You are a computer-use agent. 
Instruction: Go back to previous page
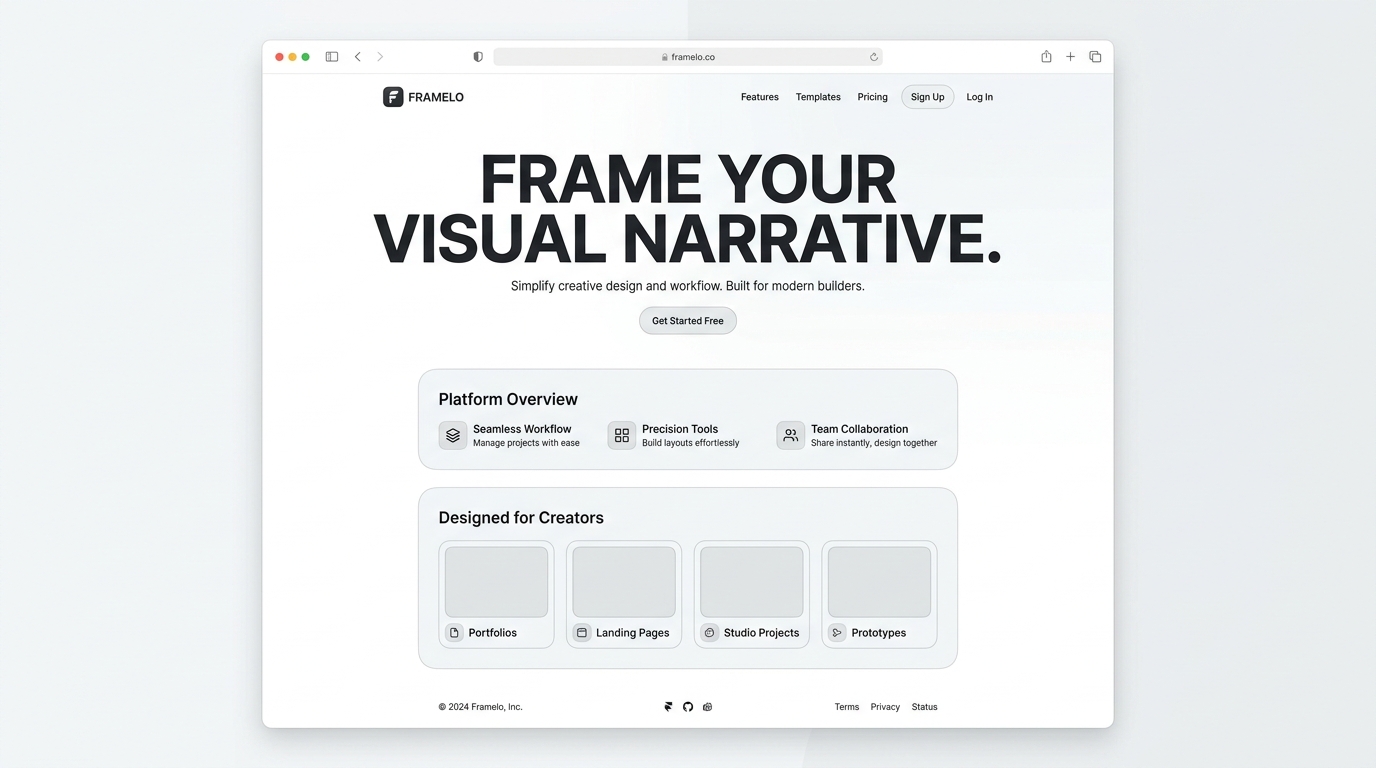pyautogui.click(x=357, y=57)
